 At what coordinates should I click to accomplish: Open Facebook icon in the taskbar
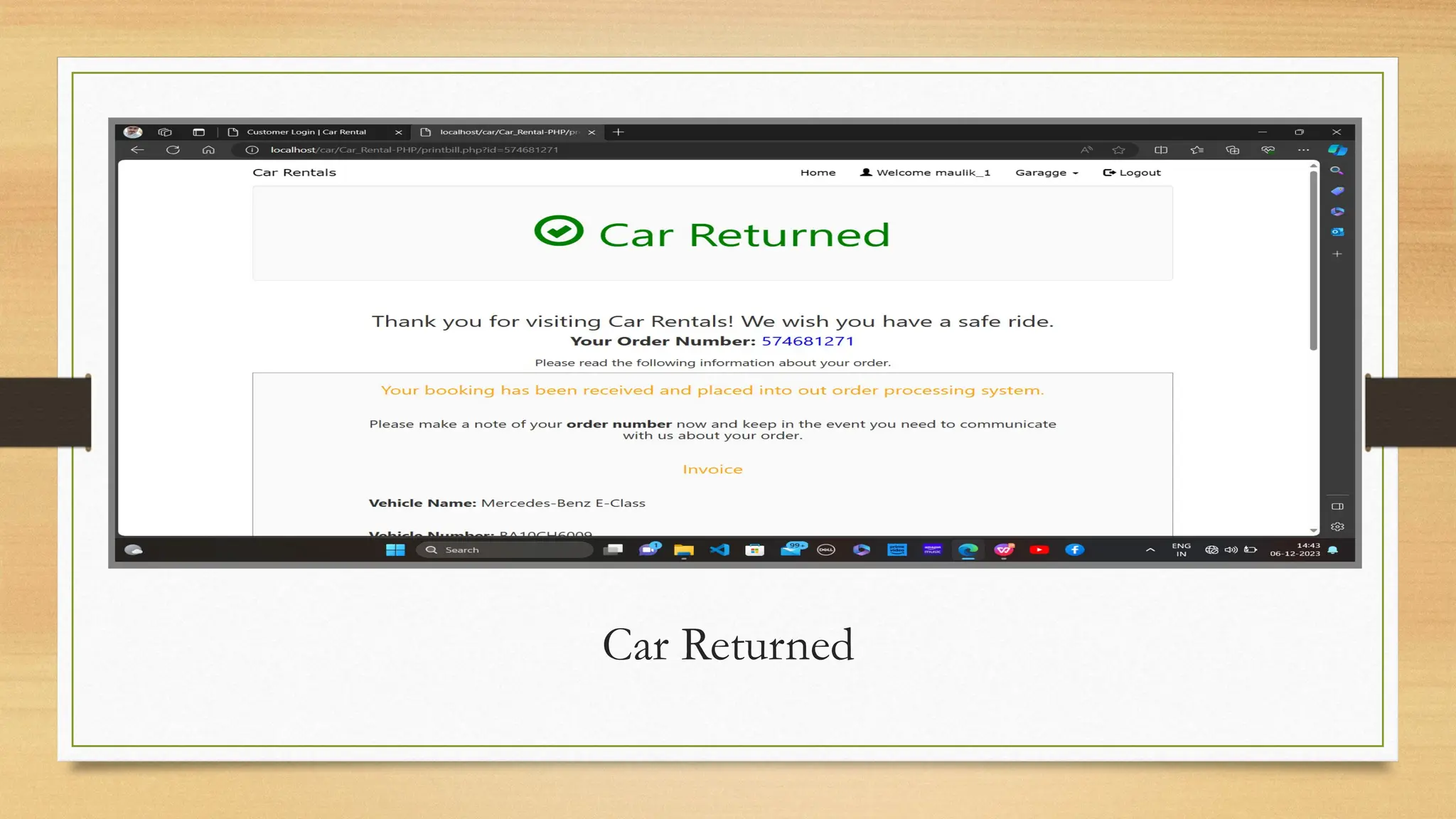tap(1075, 550)
